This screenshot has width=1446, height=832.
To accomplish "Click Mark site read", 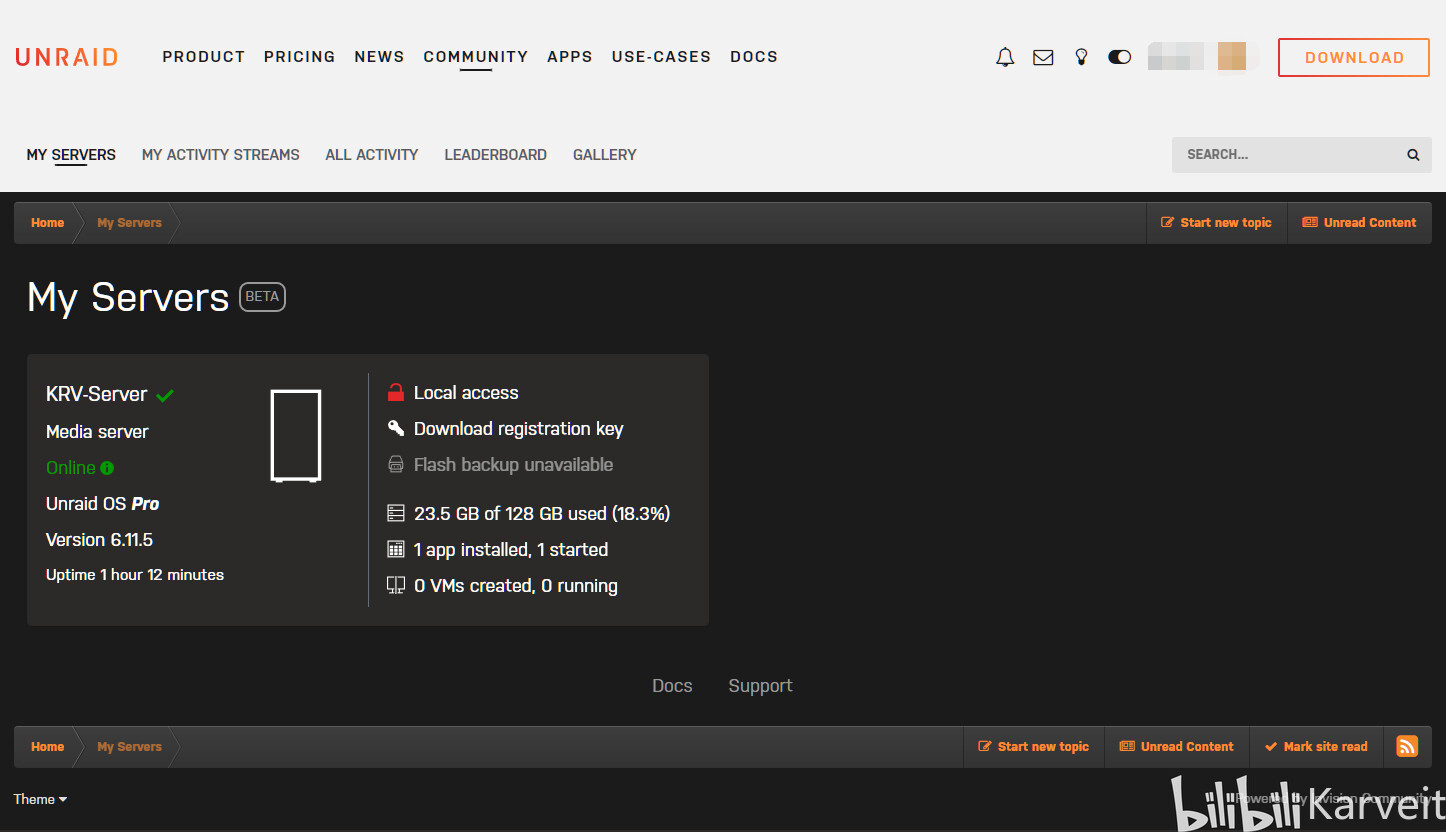I will coord(1316,747).
